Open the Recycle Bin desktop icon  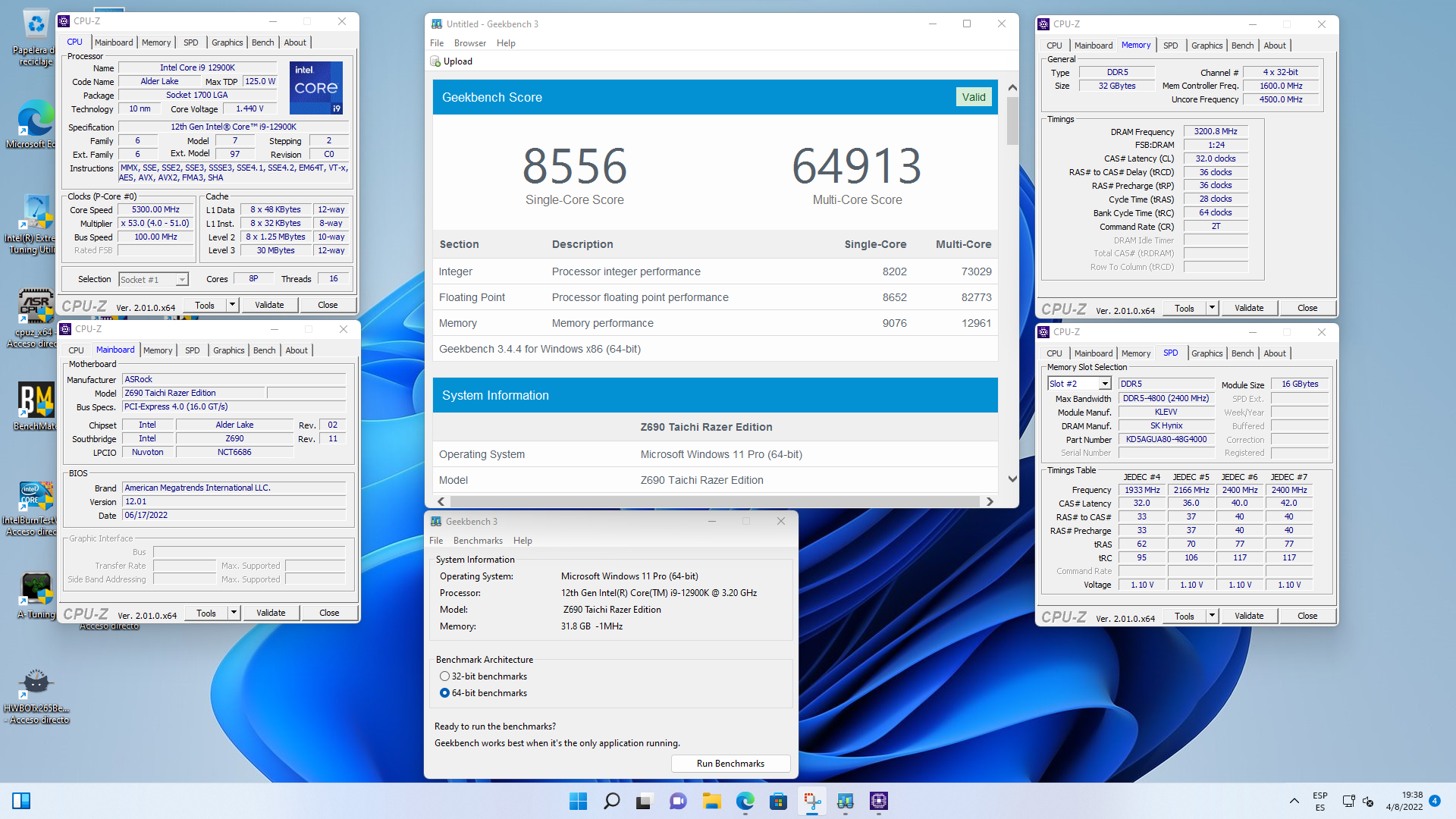coord(35,37)
